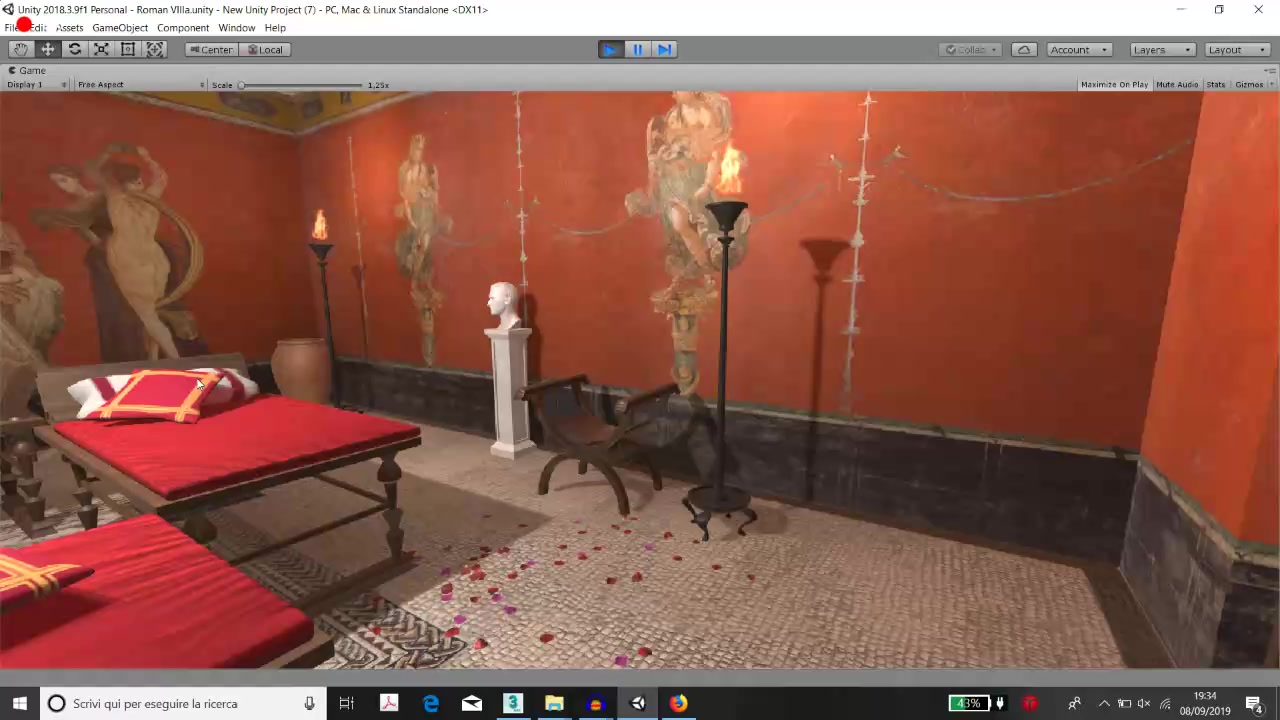Open File Explorer from the taskbar
1280x720 pixels.
click(x=554, y=703)
